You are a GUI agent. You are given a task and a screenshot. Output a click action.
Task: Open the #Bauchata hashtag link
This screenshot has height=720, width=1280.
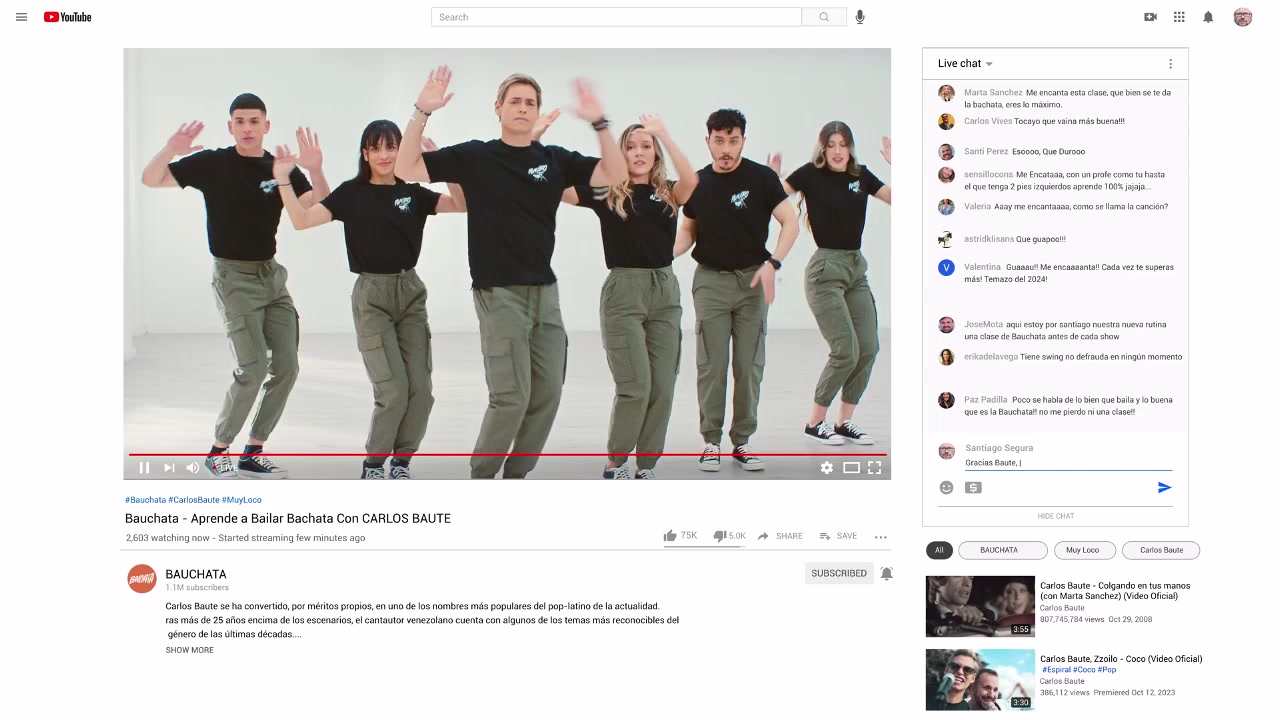146,500
